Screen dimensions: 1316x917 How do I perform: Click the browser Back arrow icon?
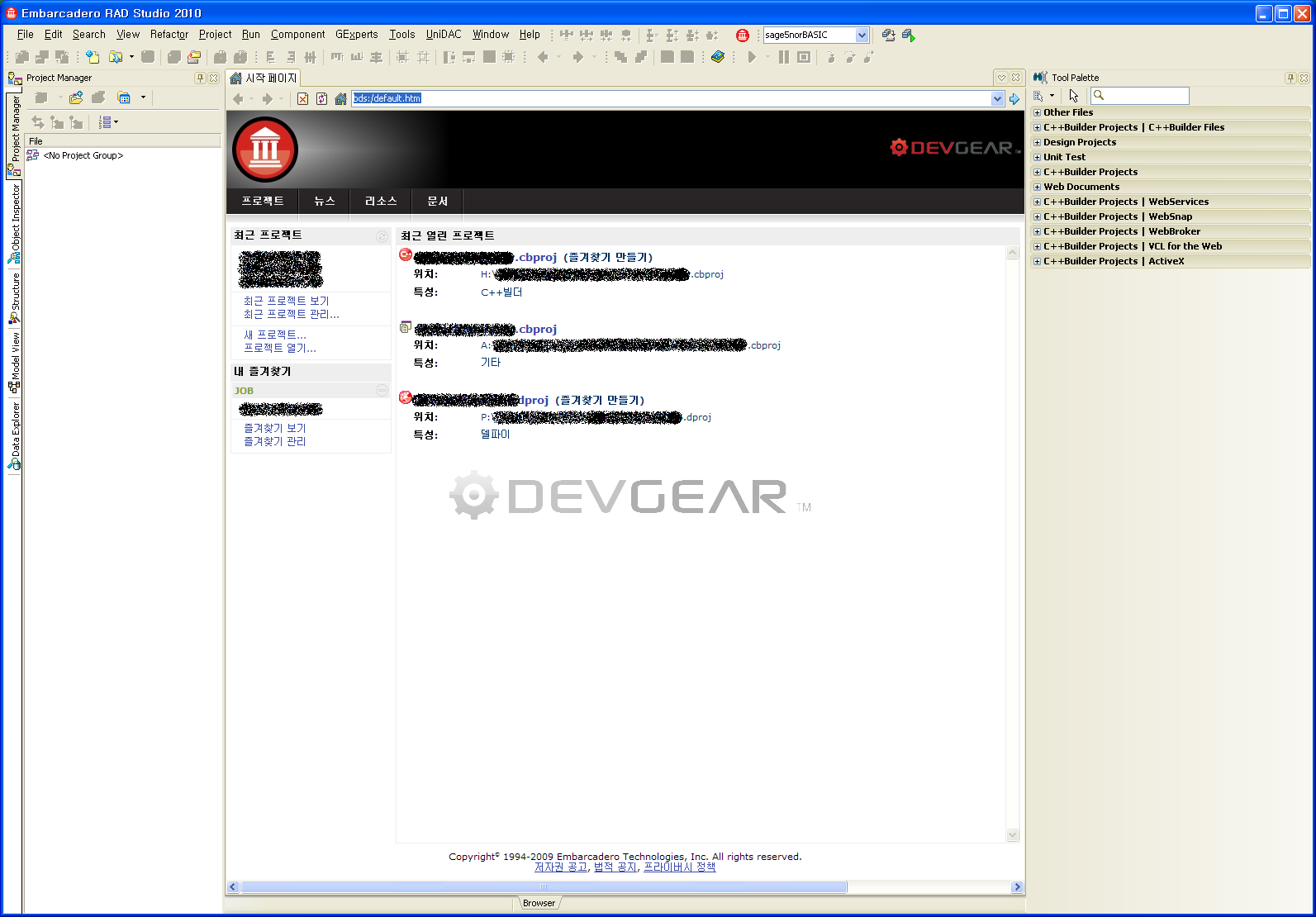click(x=238, y=99)
